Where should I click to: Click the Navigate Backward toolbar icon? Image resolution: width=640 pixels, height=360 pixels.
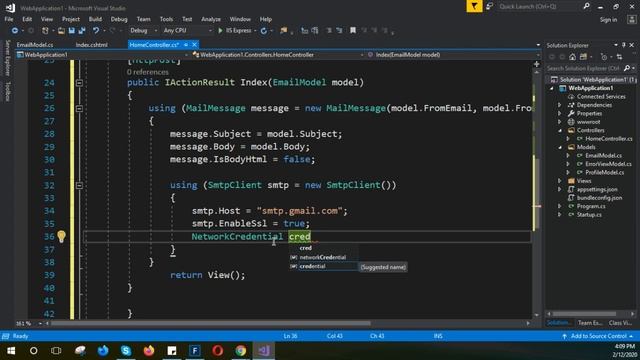15,31
